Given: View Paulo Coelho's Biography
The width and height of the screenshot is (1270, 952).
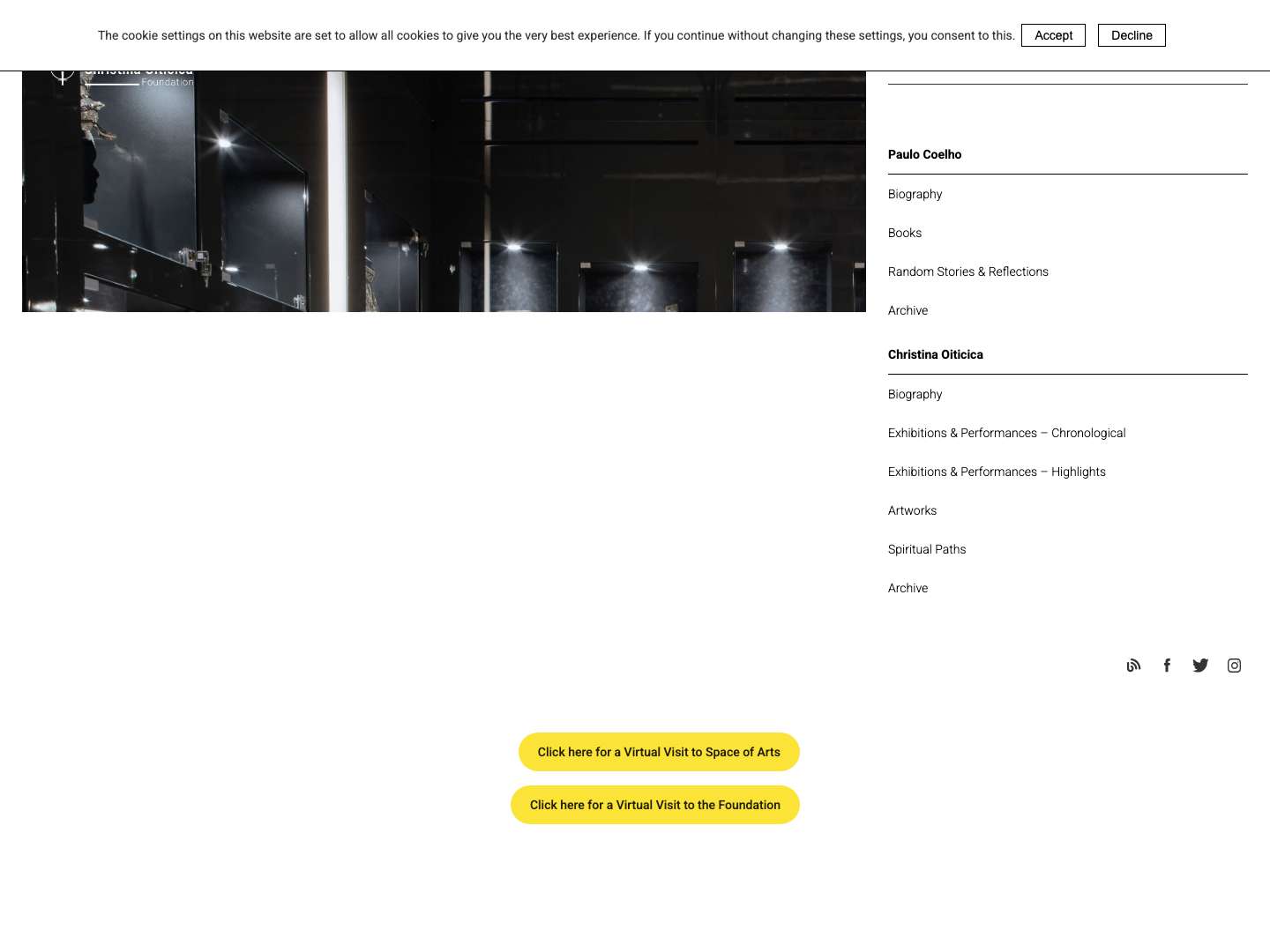Looking at the screenshot, I should point(915,194).
